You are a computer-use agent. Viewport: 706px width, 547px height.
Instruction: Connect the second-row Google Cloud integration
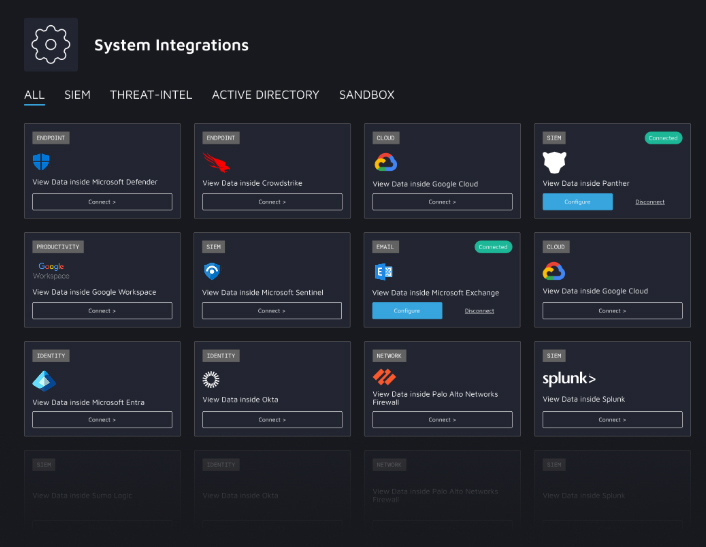click(x=612, y=311)
